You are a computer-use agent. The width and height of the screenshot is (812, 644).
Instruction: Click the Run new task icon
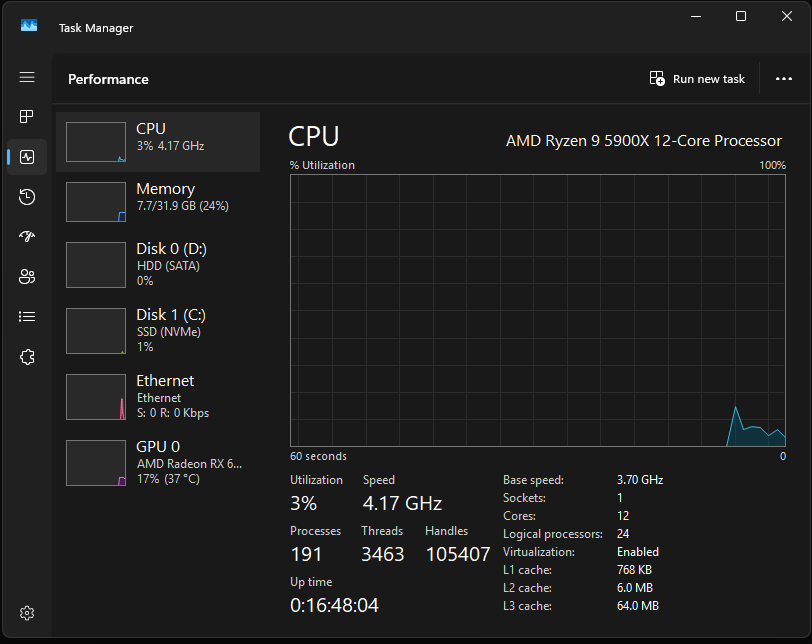(657, 79)
